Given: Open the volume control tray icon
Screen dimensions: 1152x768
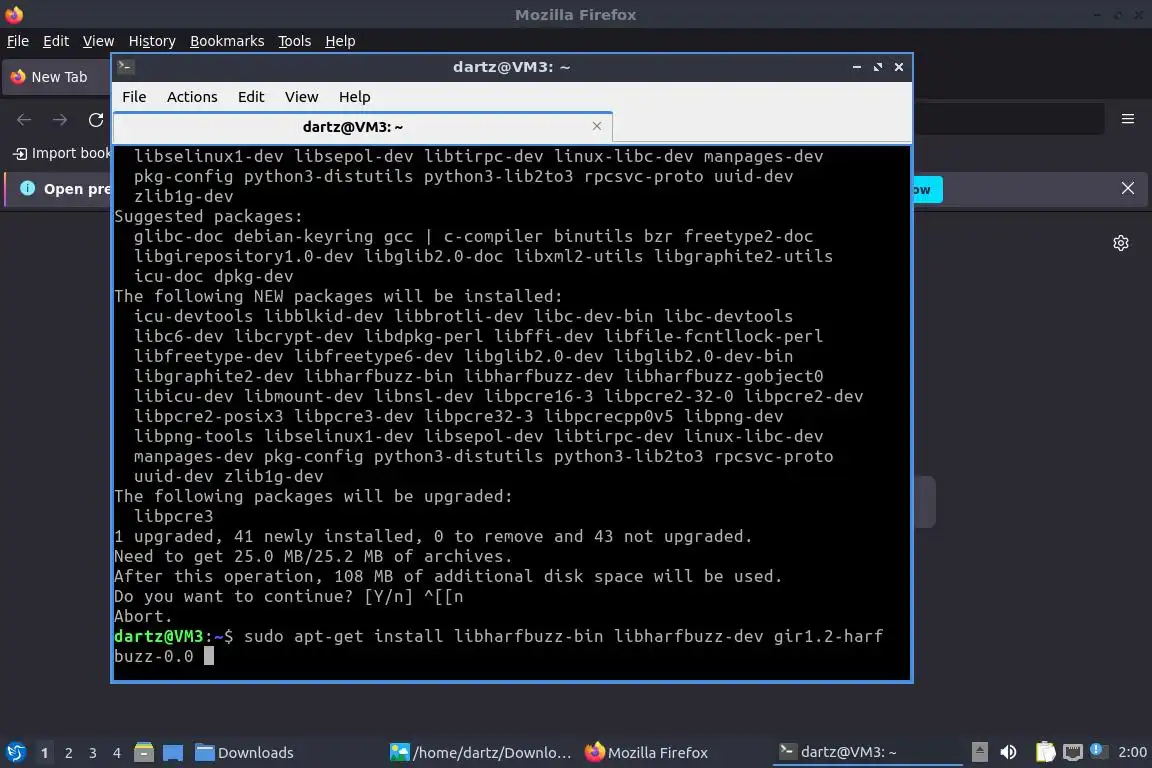Looking at the screenshot, I should click(x=1009, y=752).
